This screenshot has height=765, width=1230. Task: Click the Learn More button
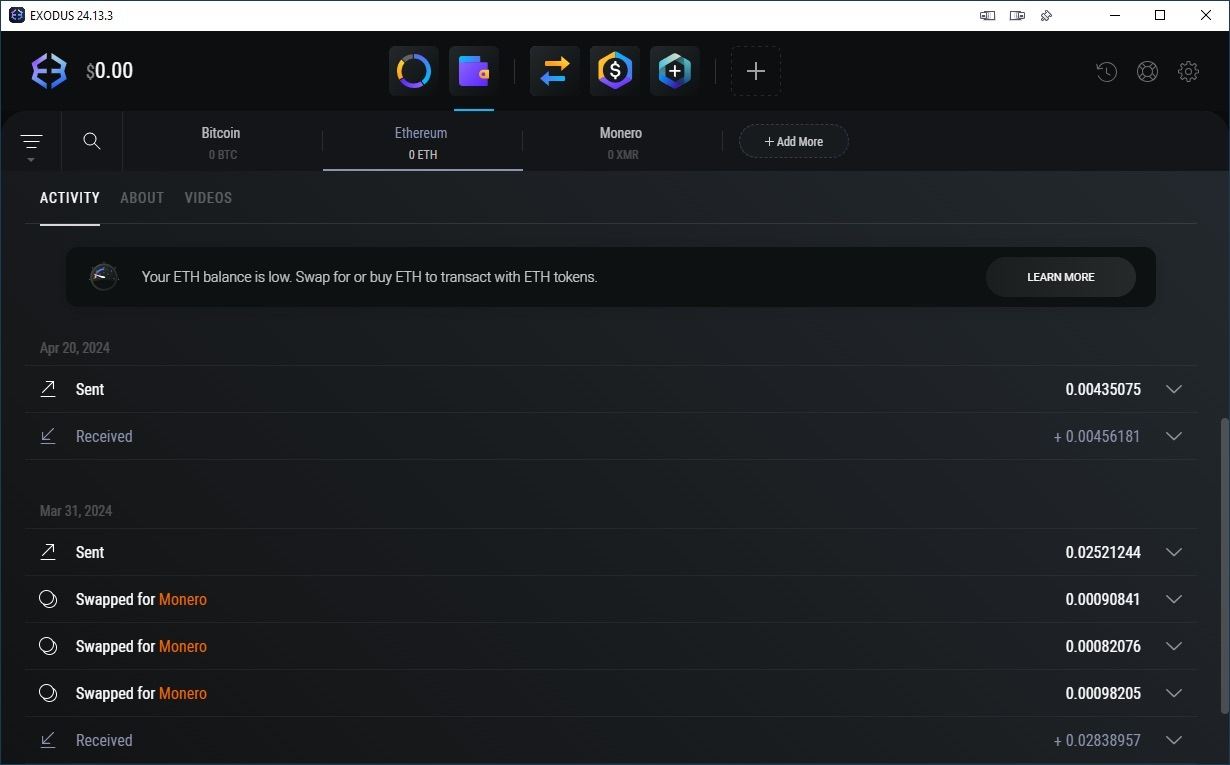coord(1060,277)
